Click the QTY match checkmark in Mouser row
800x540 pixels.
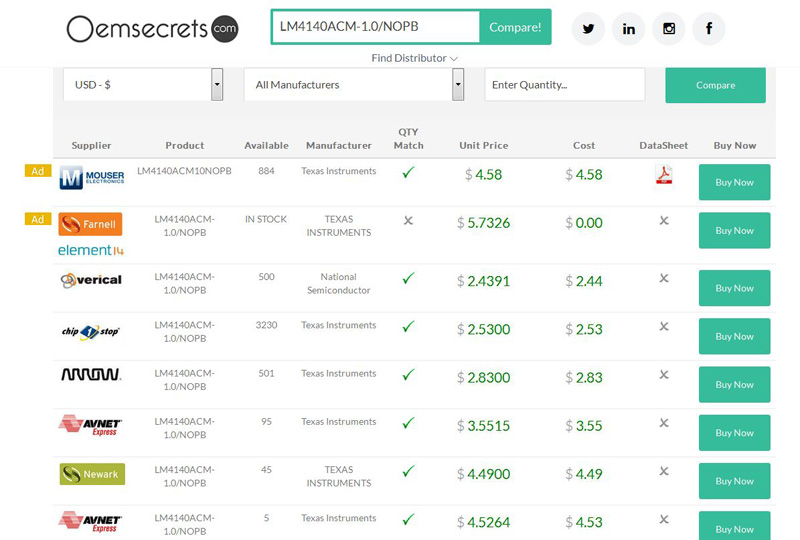click(408, 173)
